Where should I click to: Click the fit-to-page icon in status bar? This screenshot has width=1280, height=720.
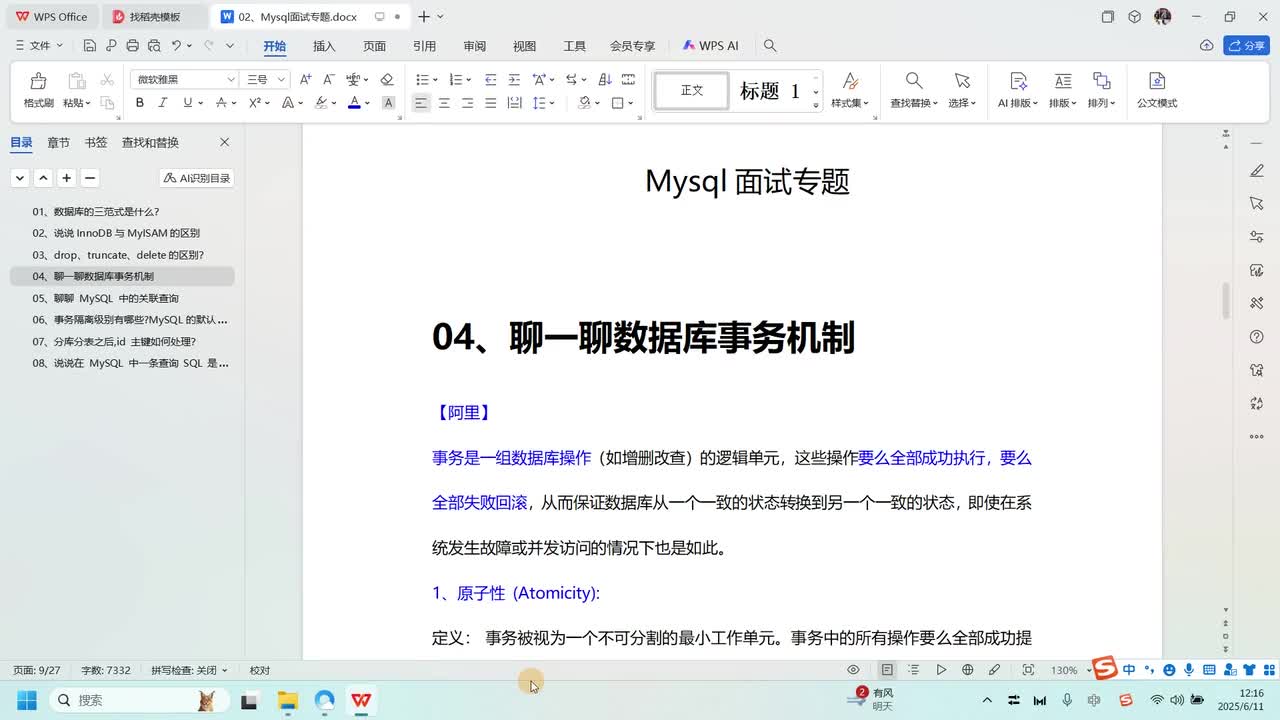point(1028,670)
